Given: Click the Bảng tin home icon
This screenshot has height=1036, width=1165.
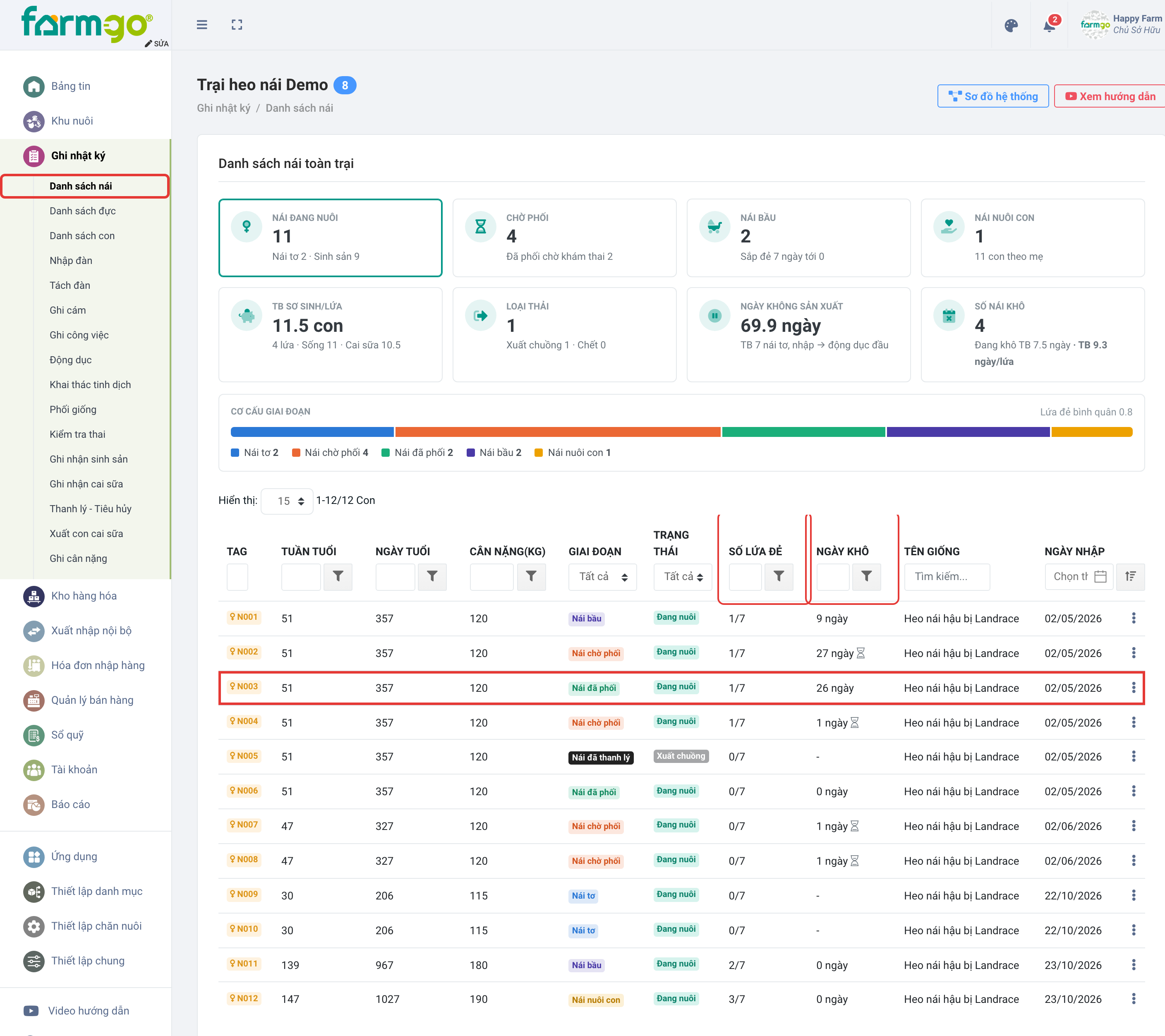Looking at the screenshot, I should click(x=34, y=86).
